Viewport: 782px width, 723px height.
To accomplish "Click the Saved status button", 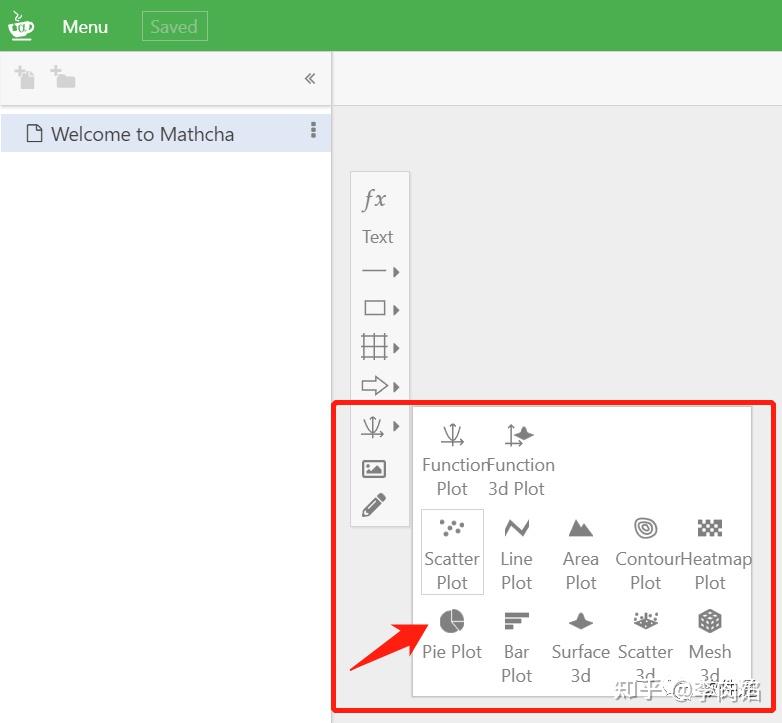I will tap(175, 26).
